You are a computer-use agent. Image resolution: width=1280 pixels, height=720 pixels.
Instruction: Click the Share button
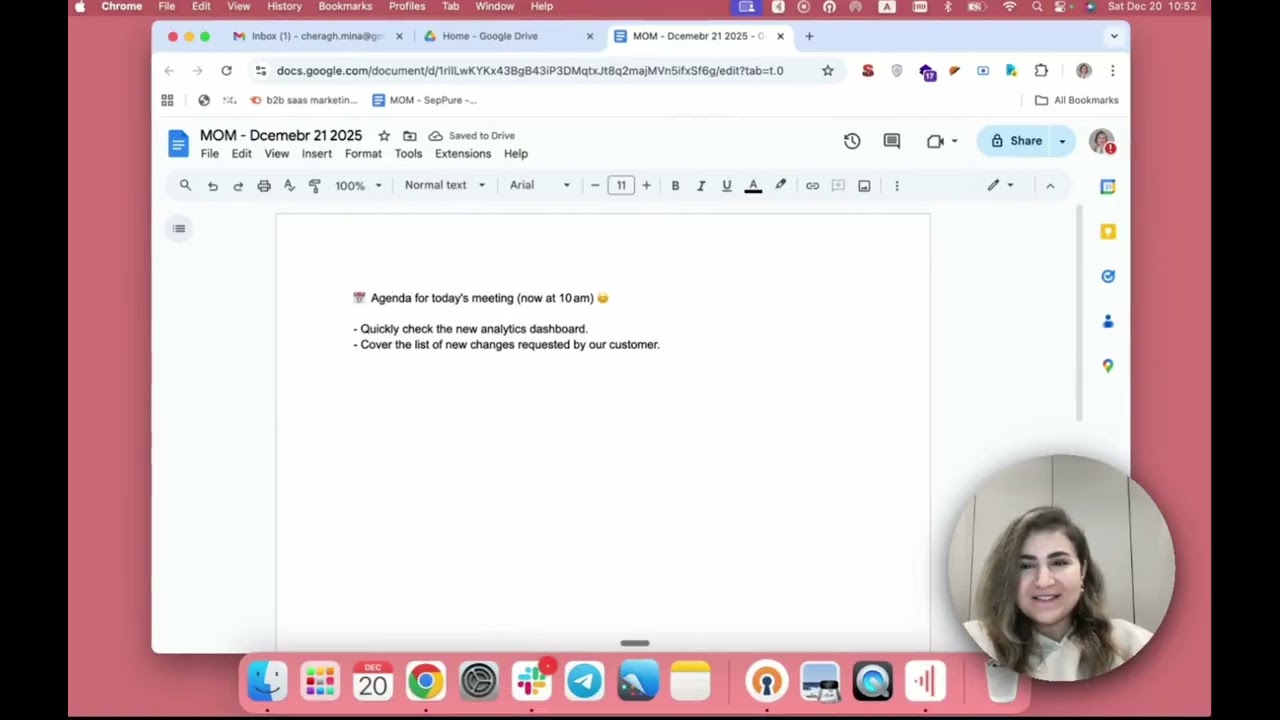pos(1016,141)
